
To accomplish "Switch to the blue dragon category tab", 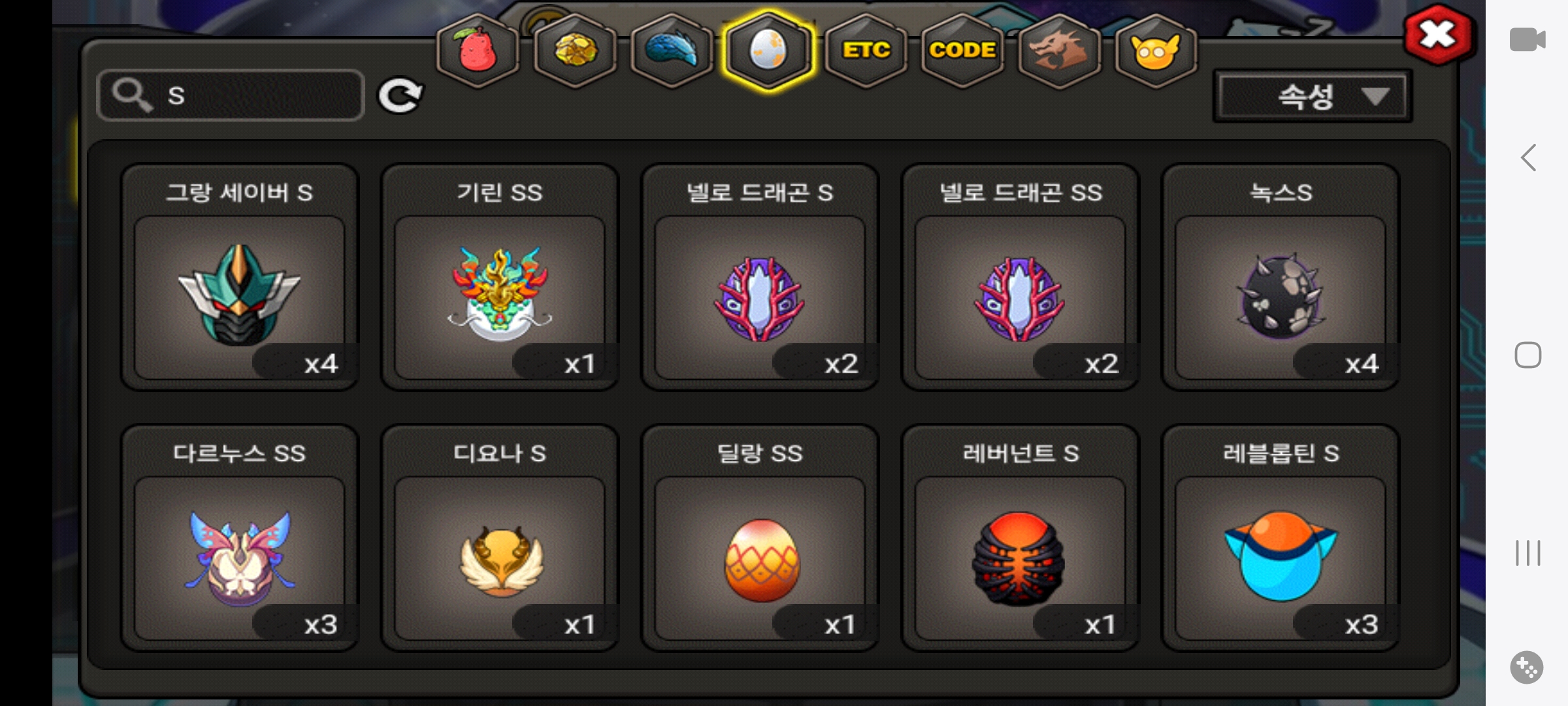I will click(672, 51).
